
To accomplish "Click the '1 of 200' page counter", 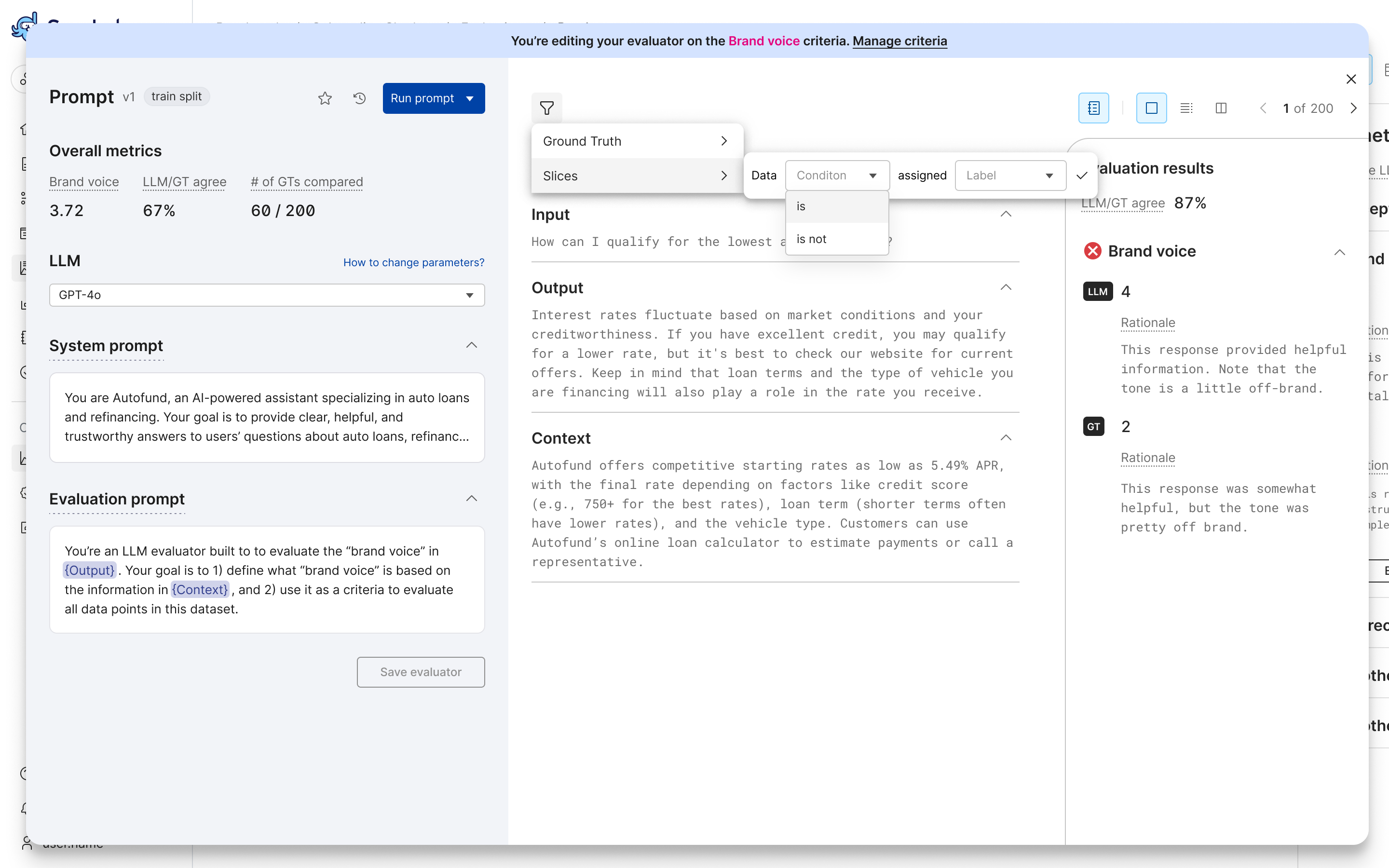I will pos(1307,108).
